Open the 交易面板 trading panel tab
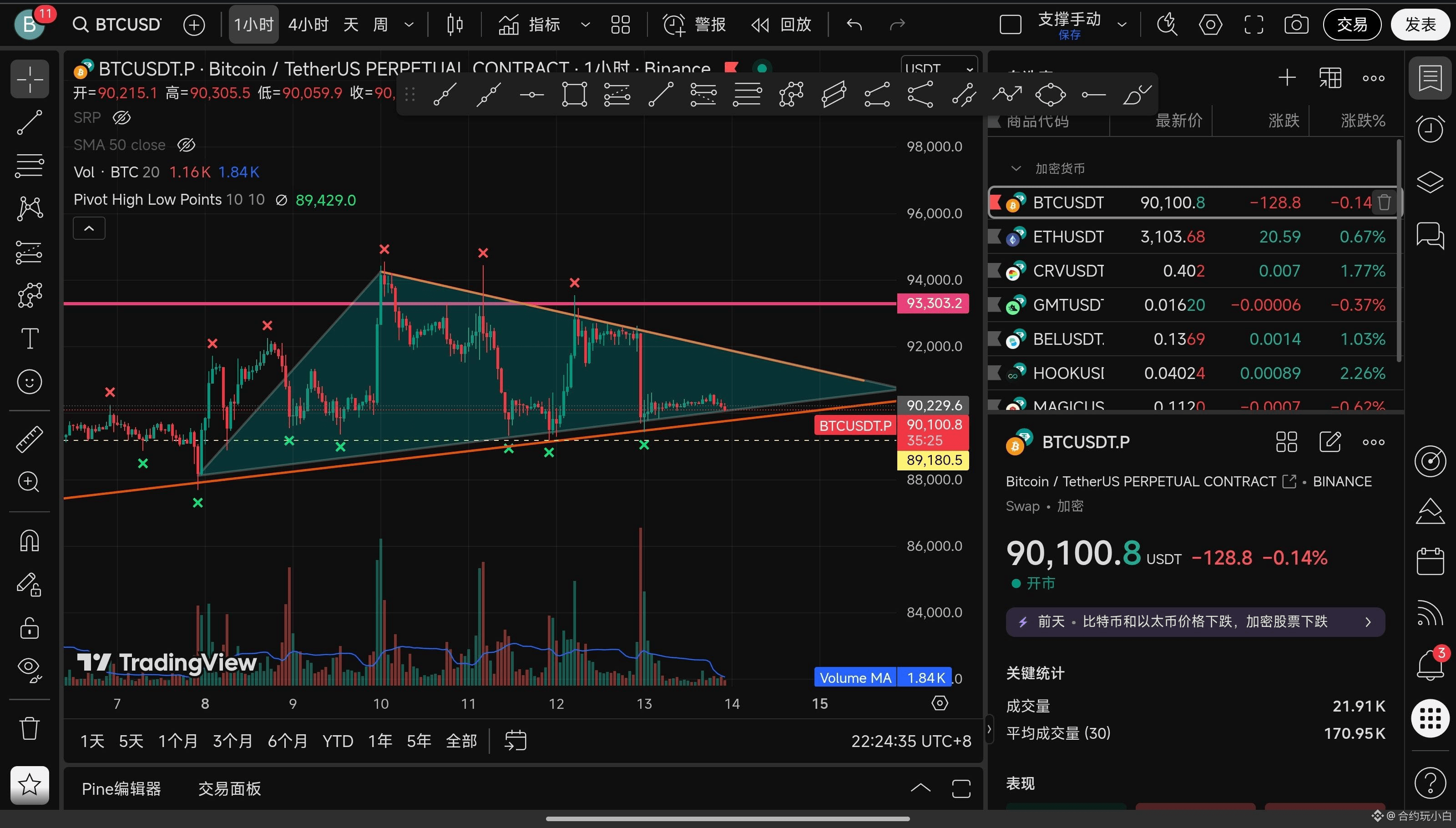Screen dimensions: 1456x828 (229, 789)
